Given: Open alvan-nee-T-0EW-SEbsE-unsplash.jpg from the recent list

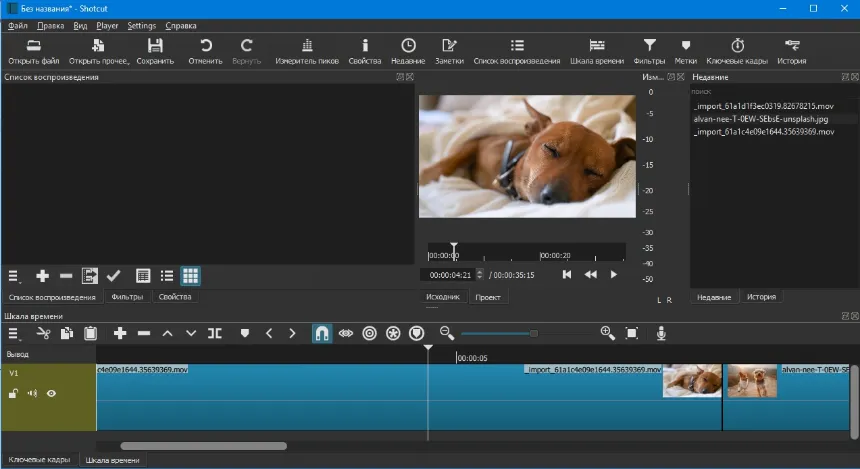Looking at the screenshot, I should point(761,119).
